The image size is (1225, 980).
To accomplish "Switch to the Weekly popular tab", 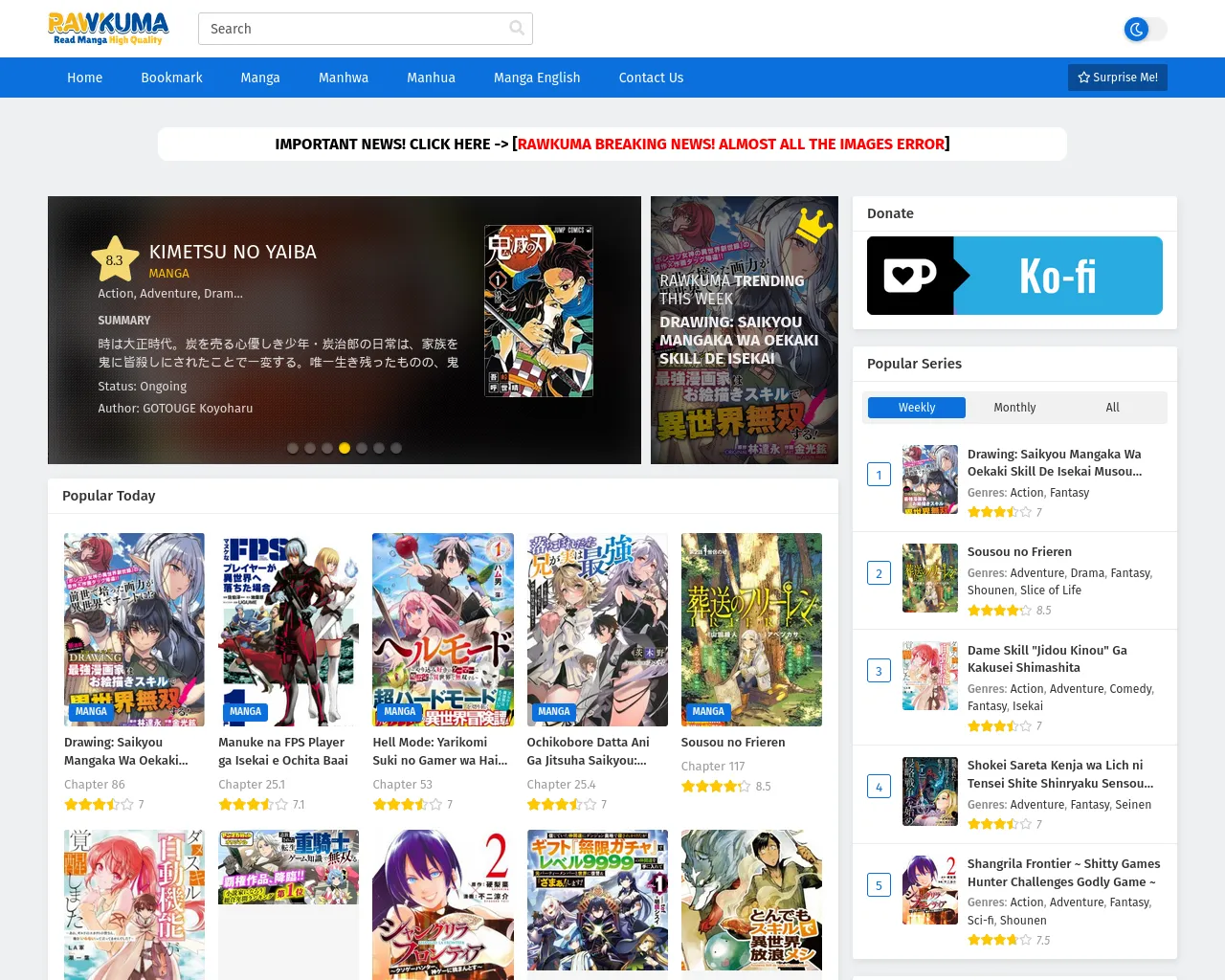I will coord(917,408).
